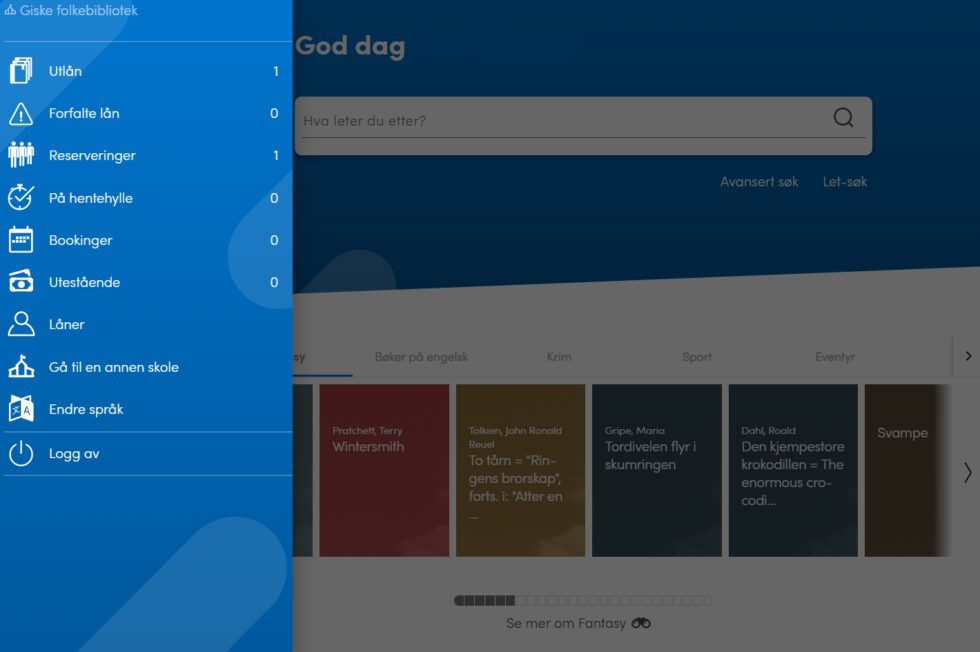Open the Utlån books icon
980x652 pixels.
[21, 71]
